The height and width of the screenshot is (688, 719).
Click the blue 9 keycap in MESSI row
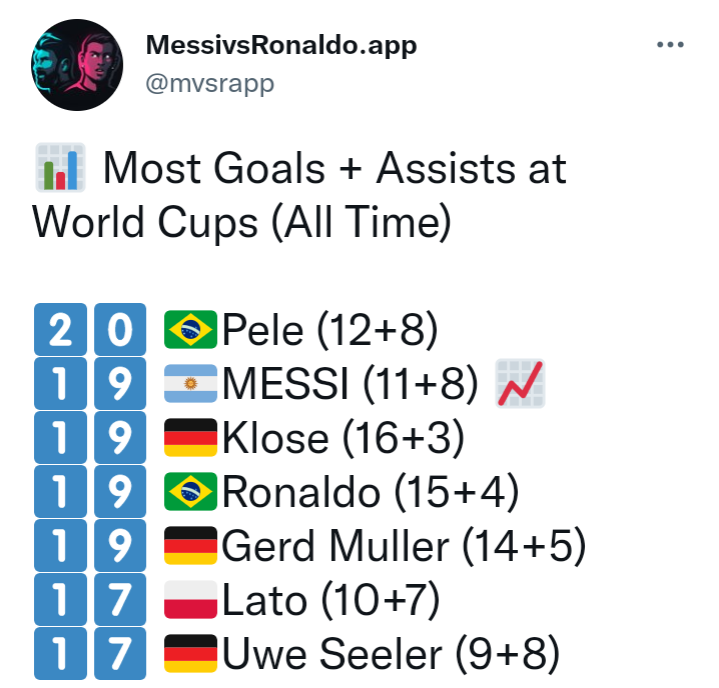120,383
